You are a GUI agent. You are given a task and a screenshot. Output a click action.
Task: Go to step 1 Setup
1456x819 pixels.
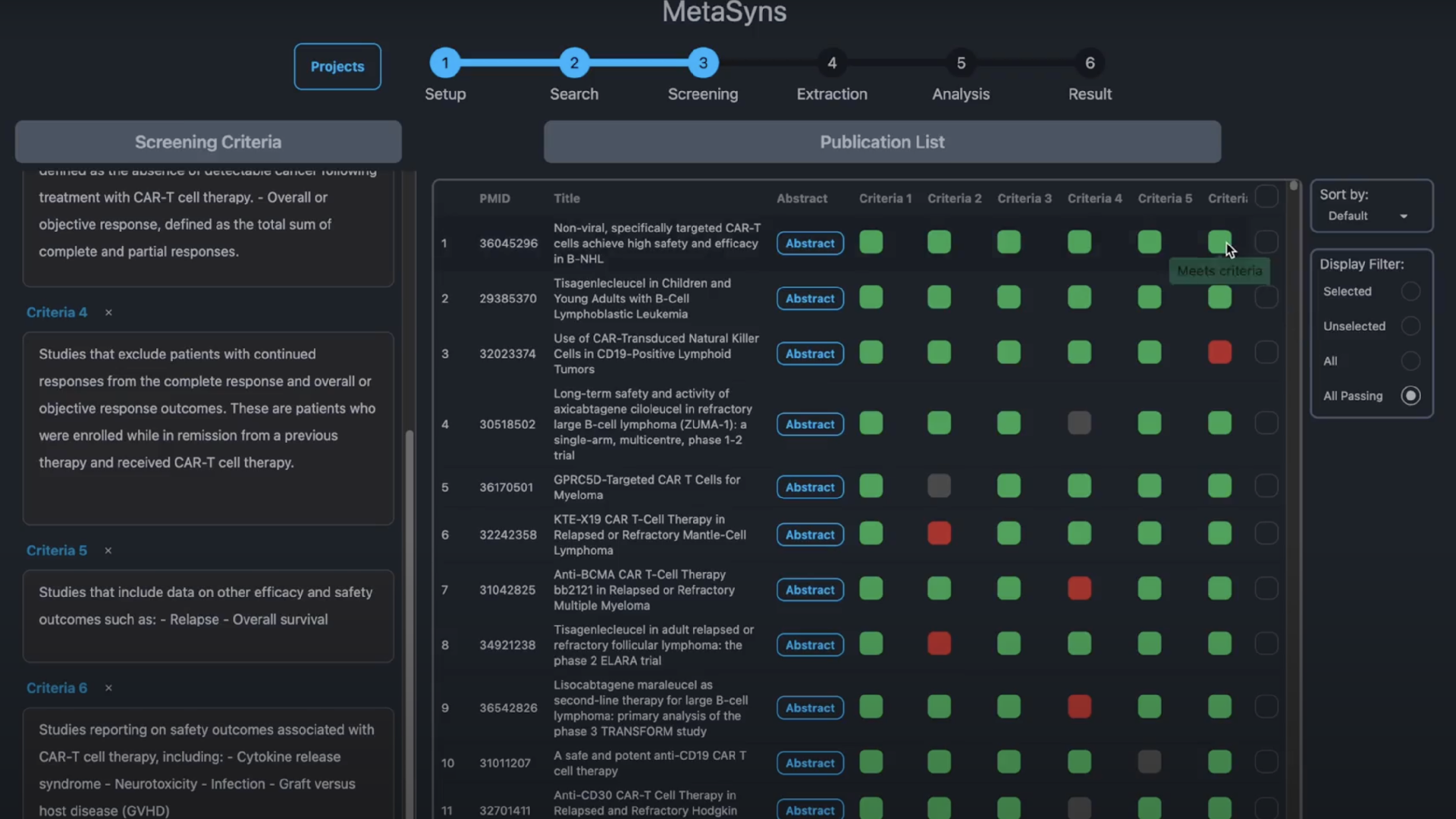click(445, 63)
